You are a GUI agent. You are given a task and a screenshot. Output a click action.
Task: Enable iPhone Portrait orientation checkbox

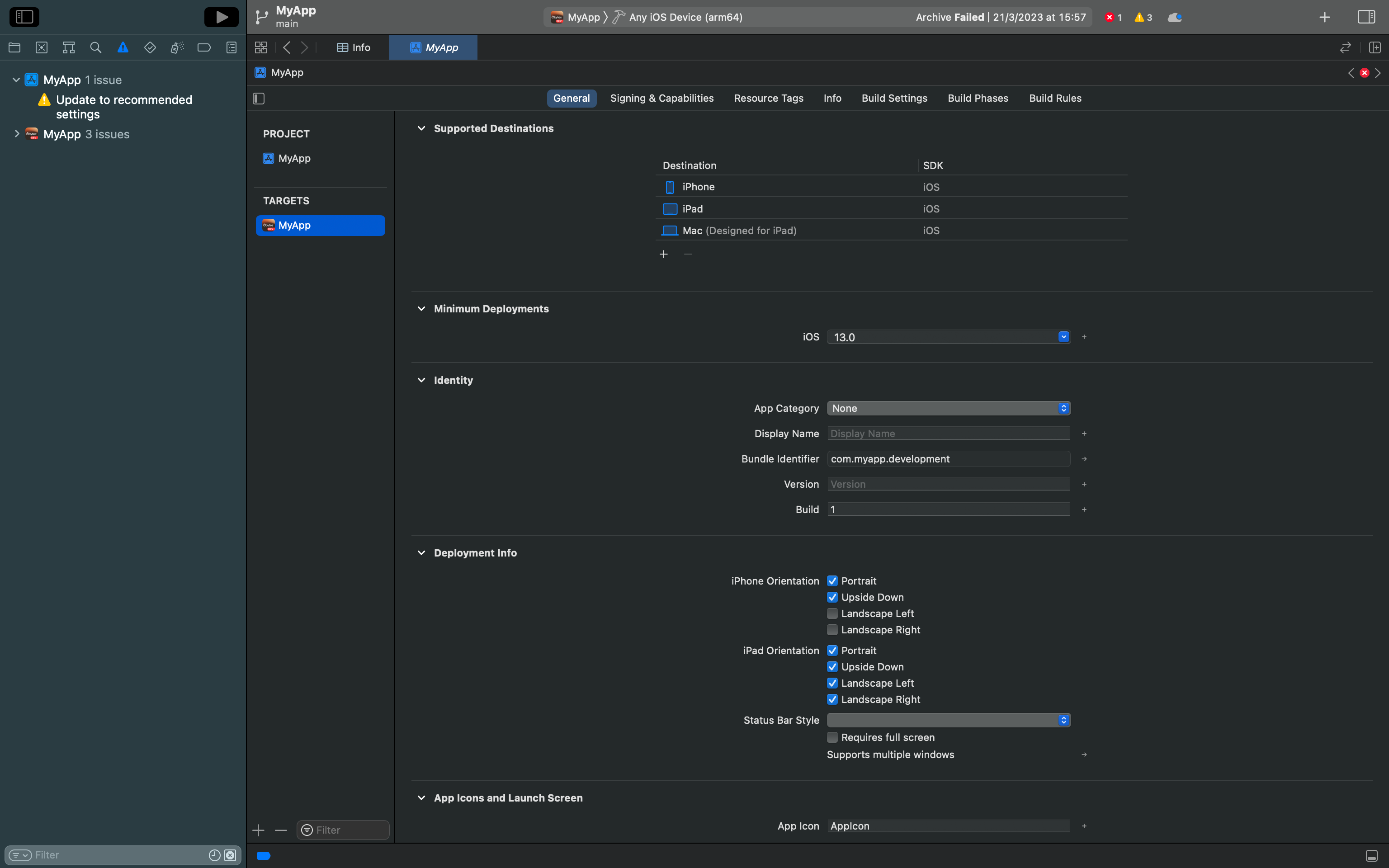pos(832,581)
